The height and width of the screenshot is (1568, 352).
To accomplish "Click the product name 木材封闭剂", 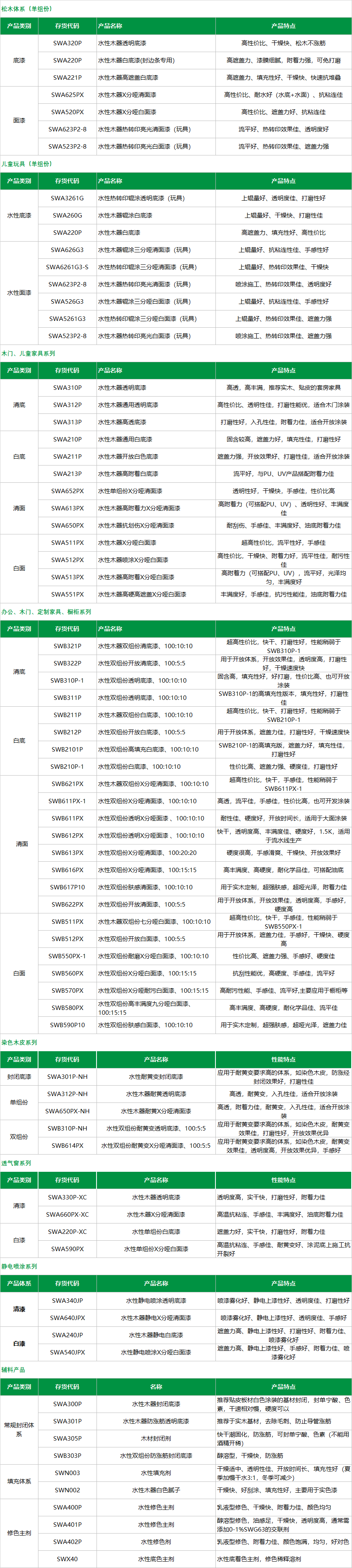I will coord(156,1438).
